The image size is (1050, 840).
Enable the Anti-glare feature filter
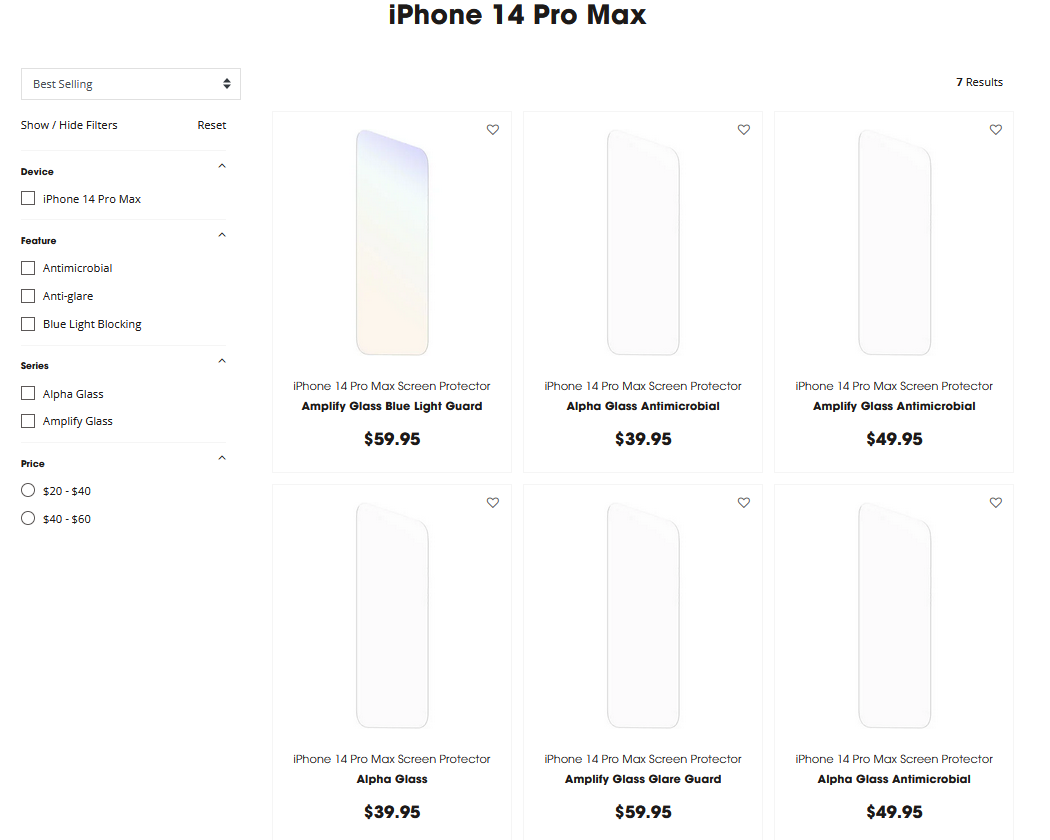[x=27, y=296]
